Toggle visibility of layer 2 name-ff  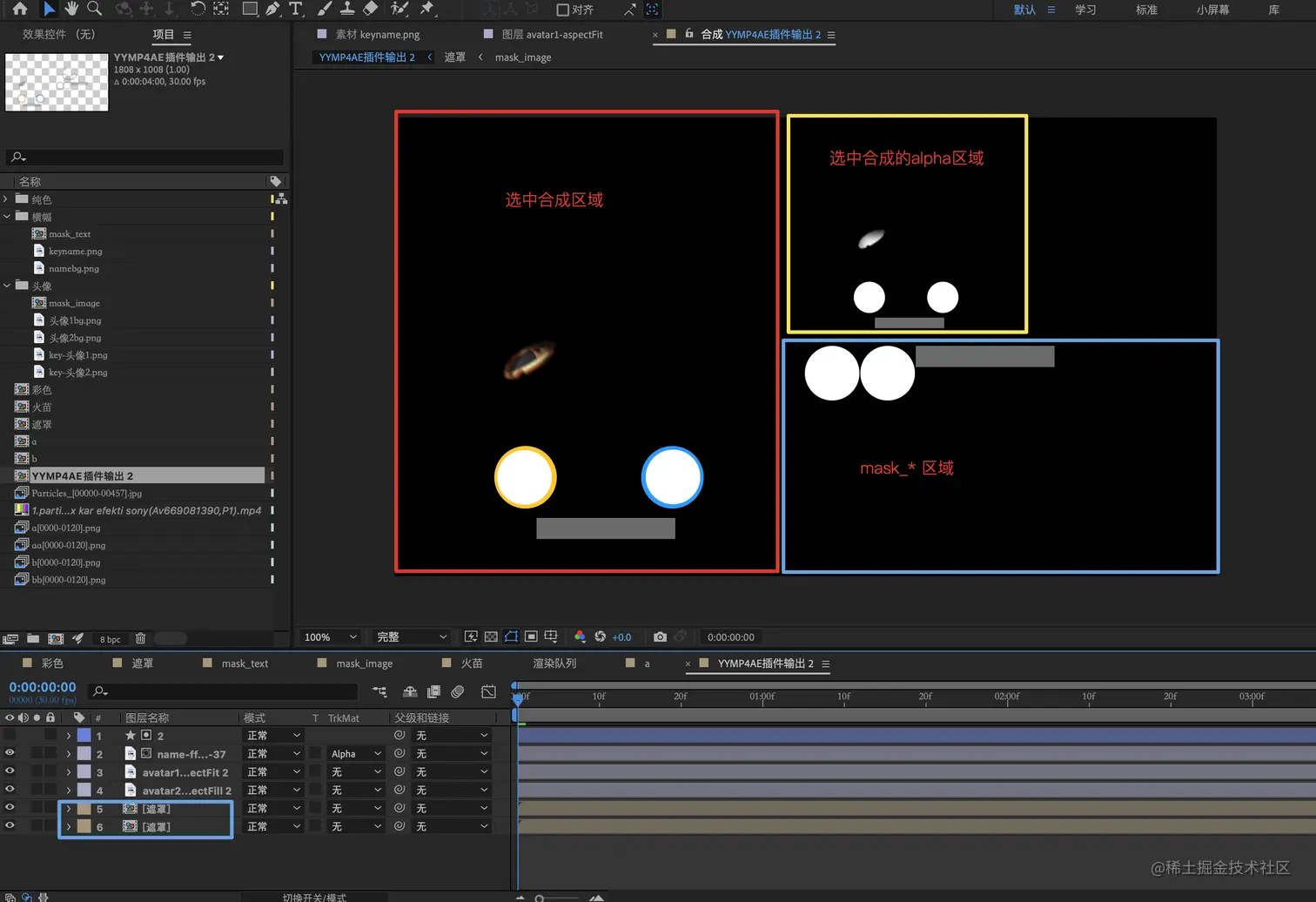point(10,753)
